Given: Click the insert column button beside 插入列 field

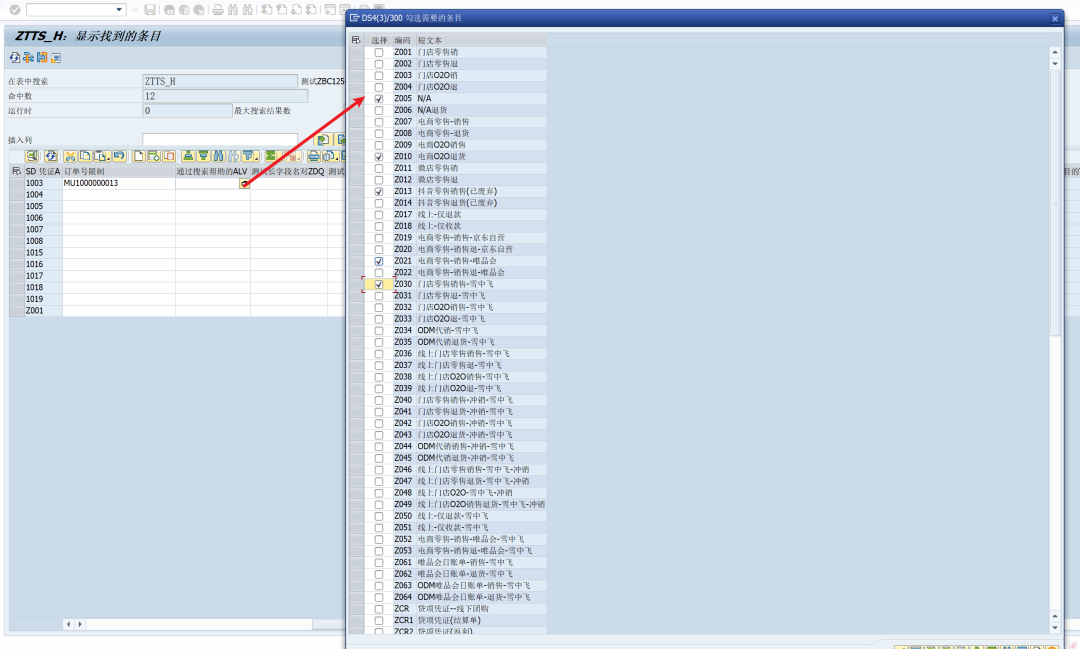Looking at the screenshot, I should pyautogui.click(x=323, y=140).
